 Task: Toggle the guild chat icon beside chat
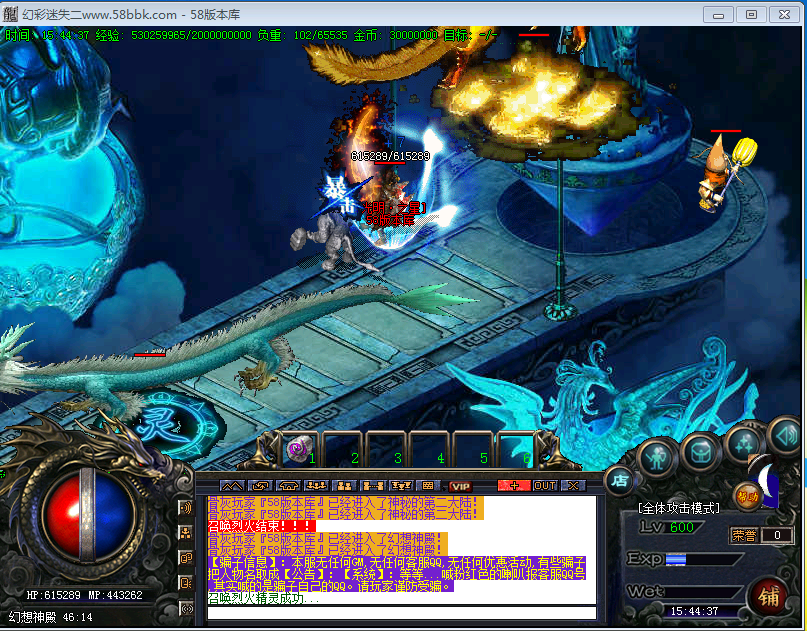tap(185, 583)
